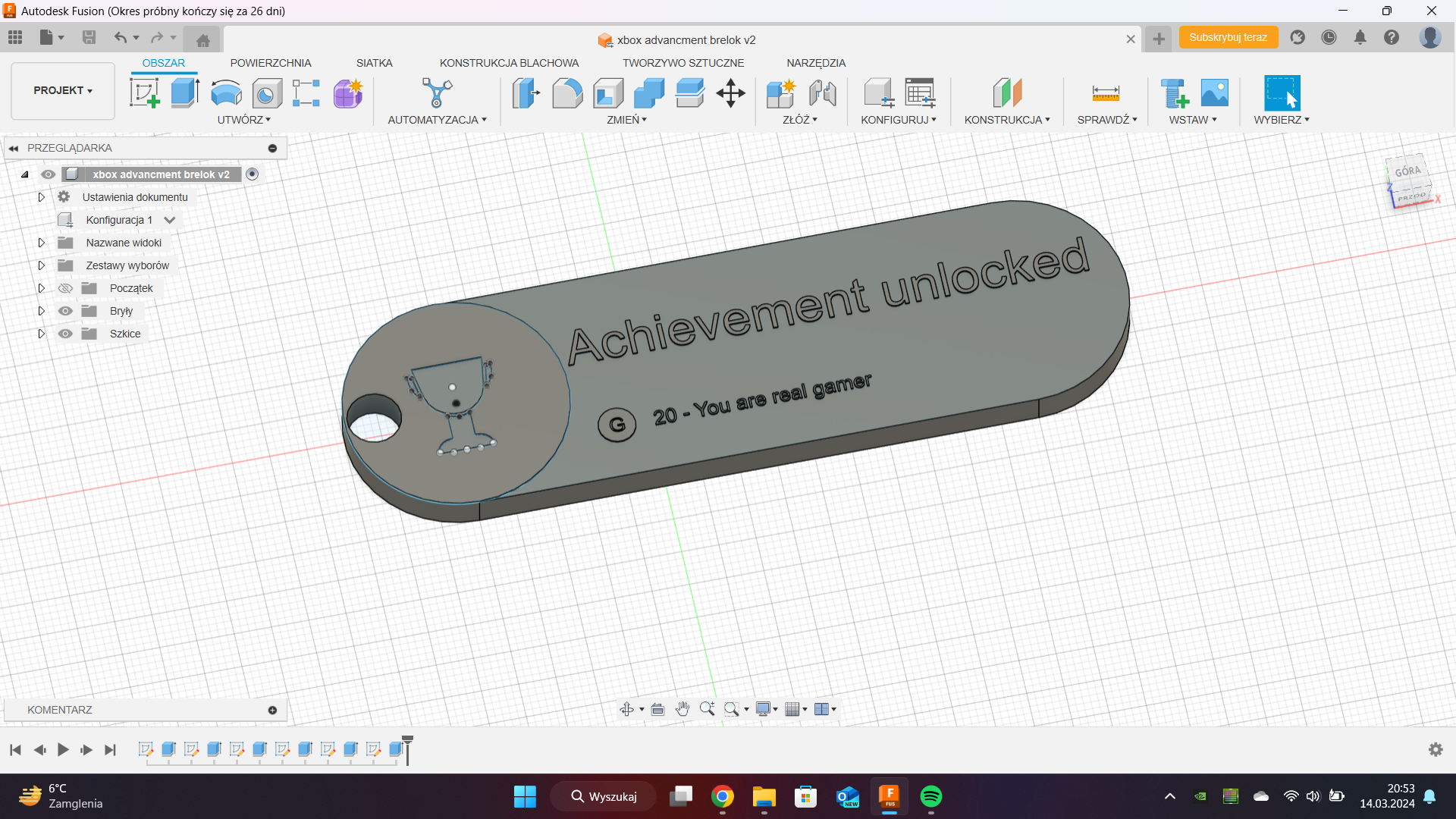Select the Shell tool

click(608, 93)
